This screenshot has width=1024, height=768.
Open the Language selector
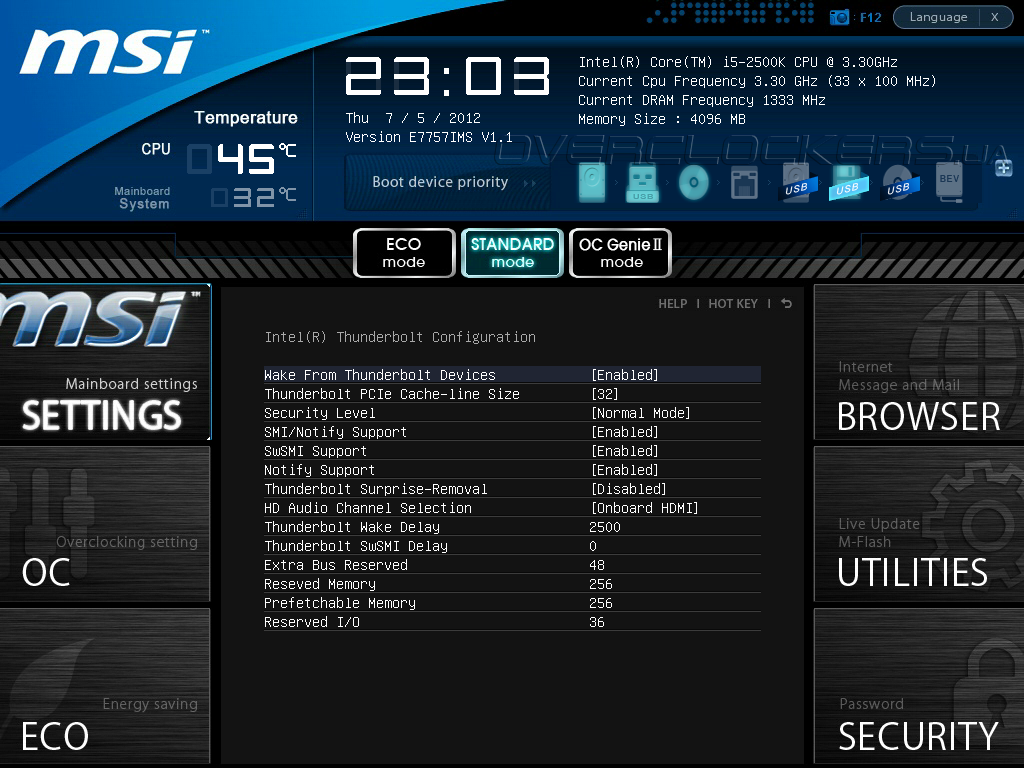click(938, 17)
